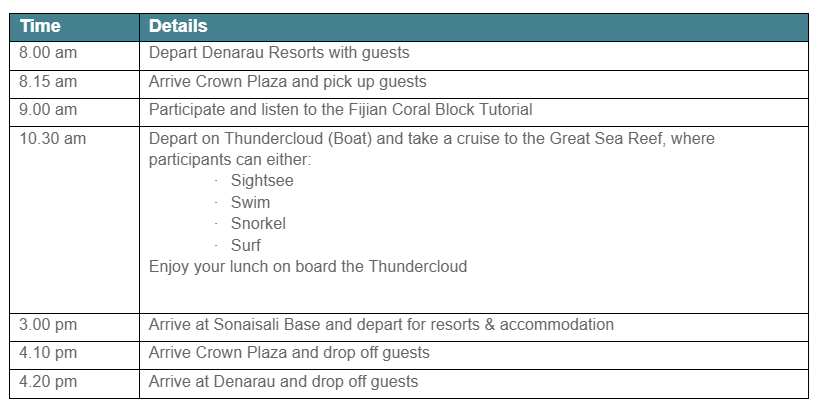Image resolution: width=823 pixels, height=406 pixels.
Task: Click the Time column header
Action: (x=75, y=27)
